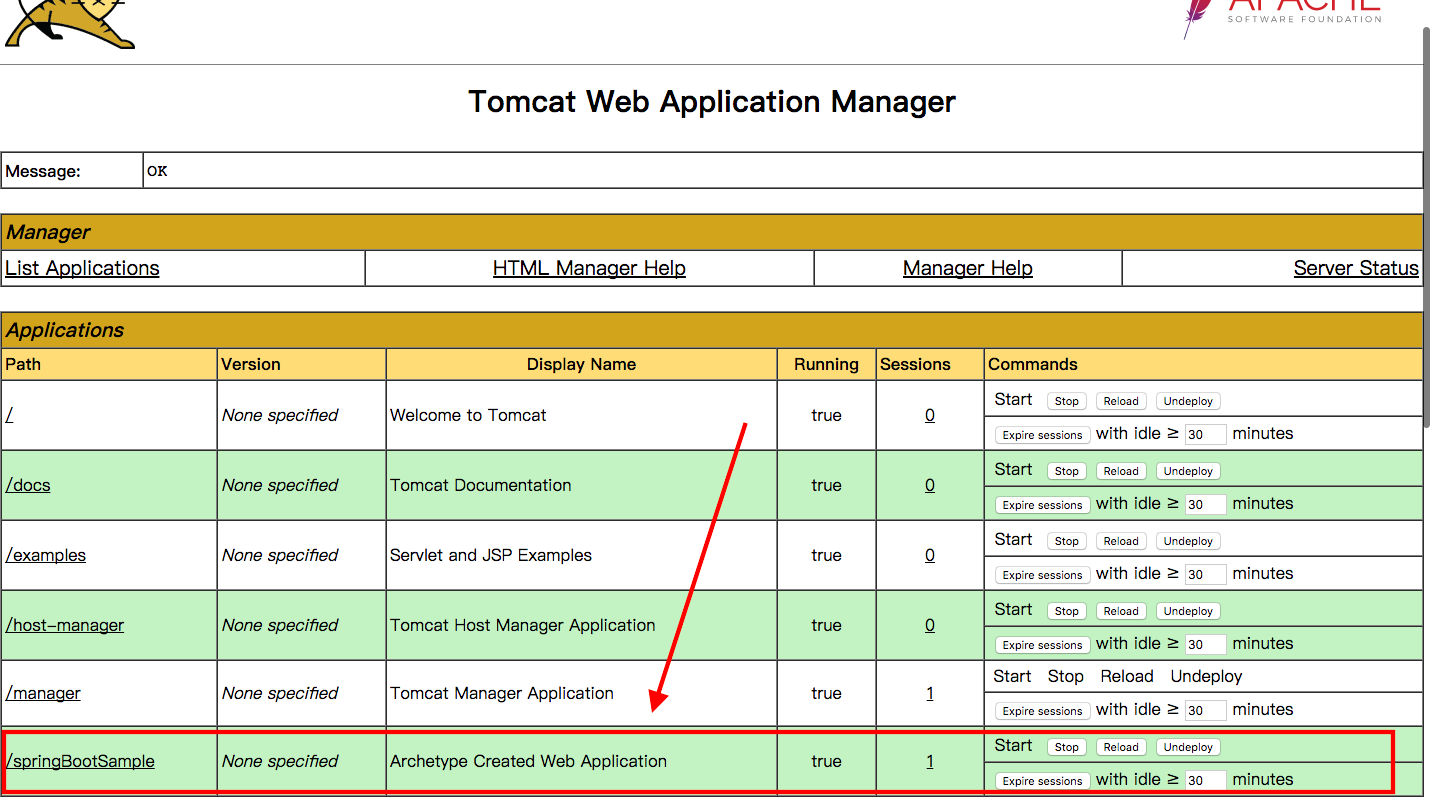Image resolution: width=1432 pixels, height=801 pixels.
Task: Expire sessions for root / application
Action: click(x=1042, y=435)
